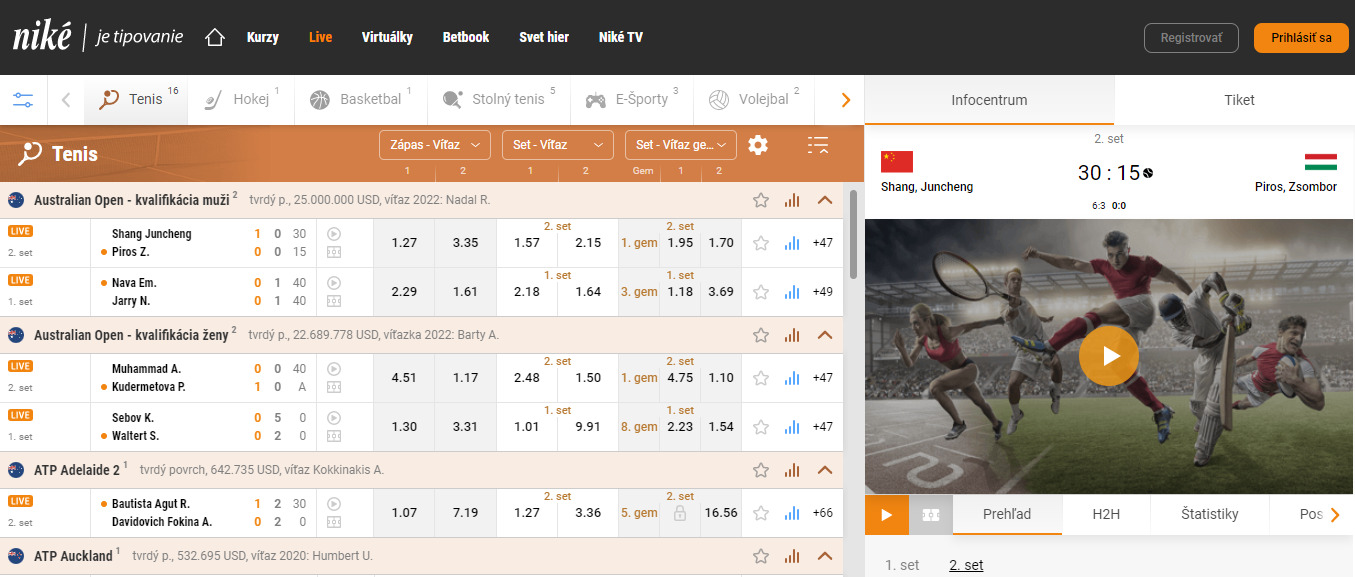Open live stream icon for Muhammad A. match

334,369
